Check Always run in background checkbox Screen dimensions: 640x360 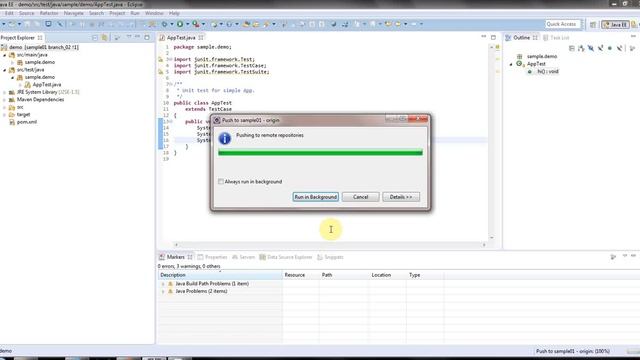point(221,182)
